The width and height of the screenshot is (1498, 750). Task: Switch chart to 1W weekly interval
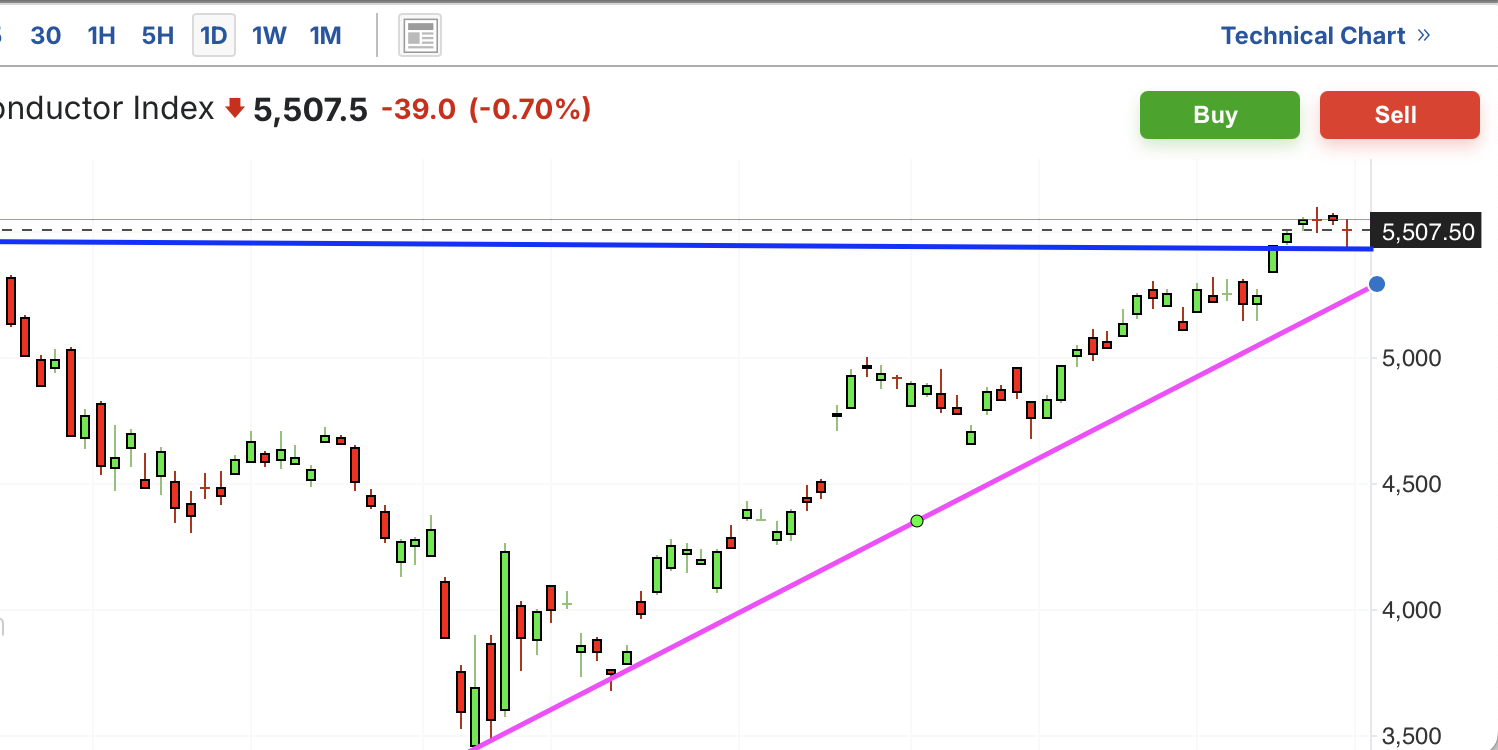269,37
